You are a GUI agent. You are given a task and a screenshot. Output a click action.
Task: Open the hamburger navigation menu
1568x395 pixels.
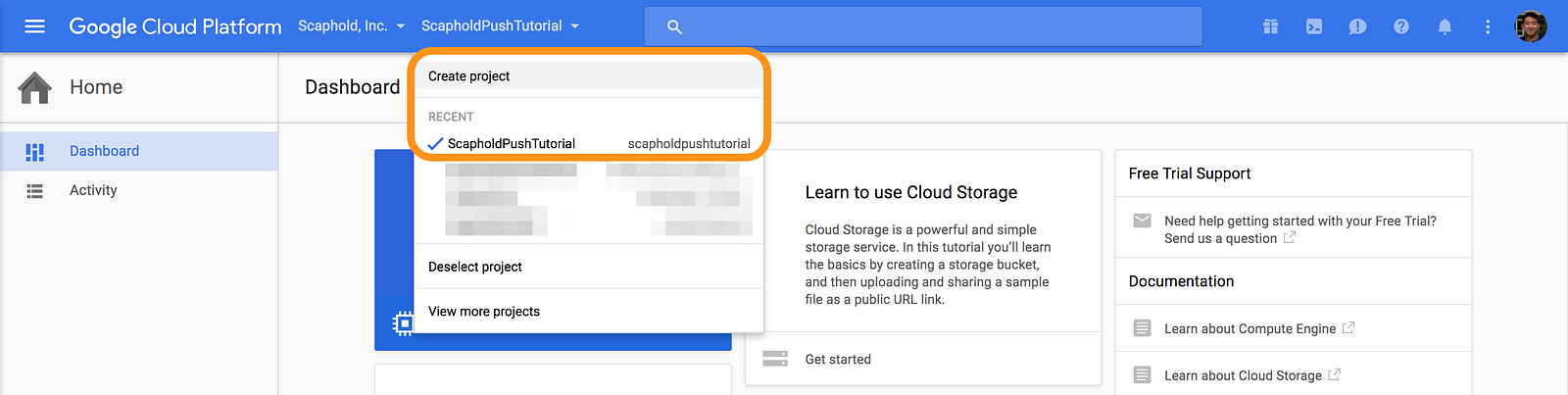pyautogui.click(x=34, y=26)
